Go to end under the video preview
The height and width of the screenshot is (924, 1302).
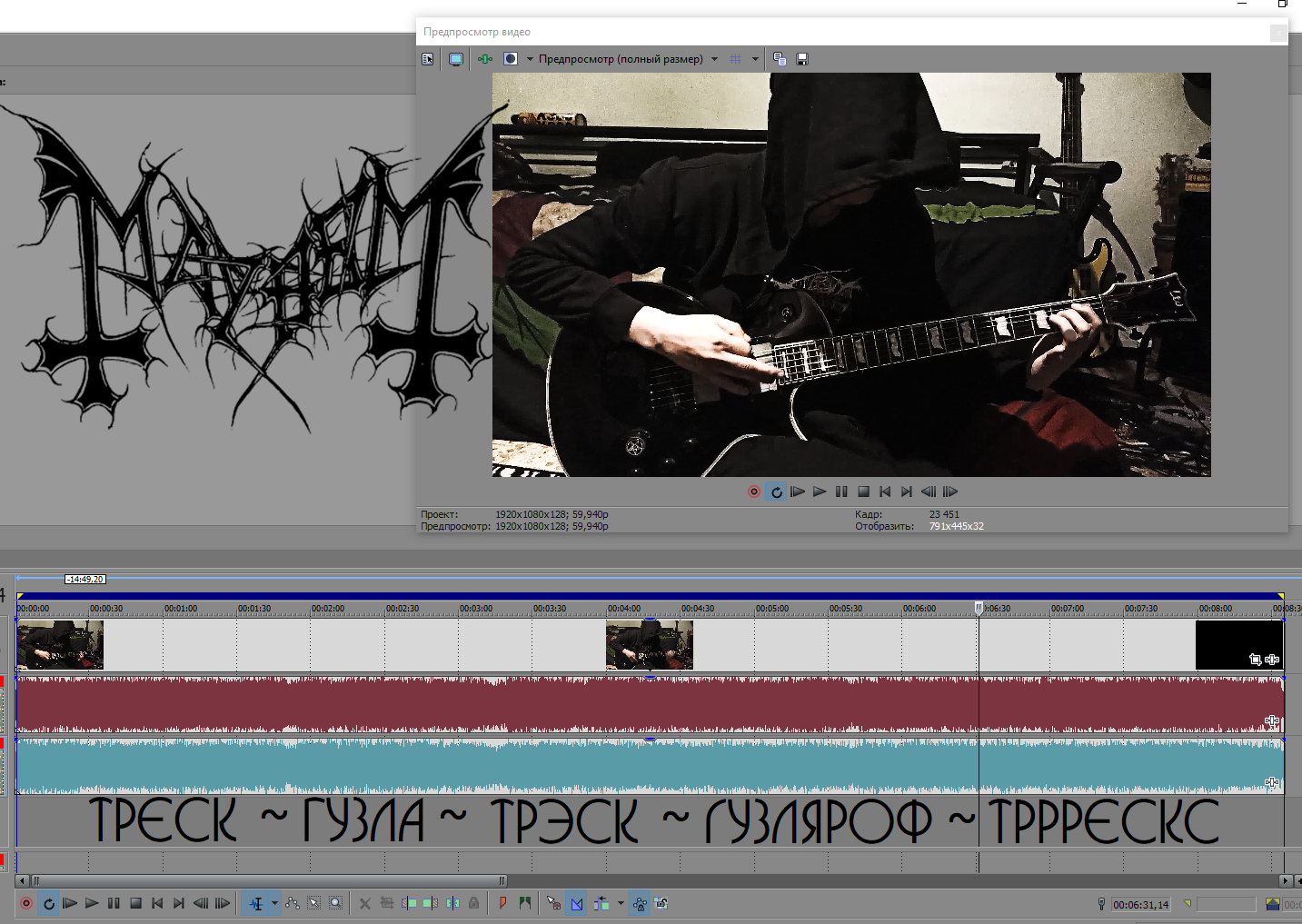point(907,492)
